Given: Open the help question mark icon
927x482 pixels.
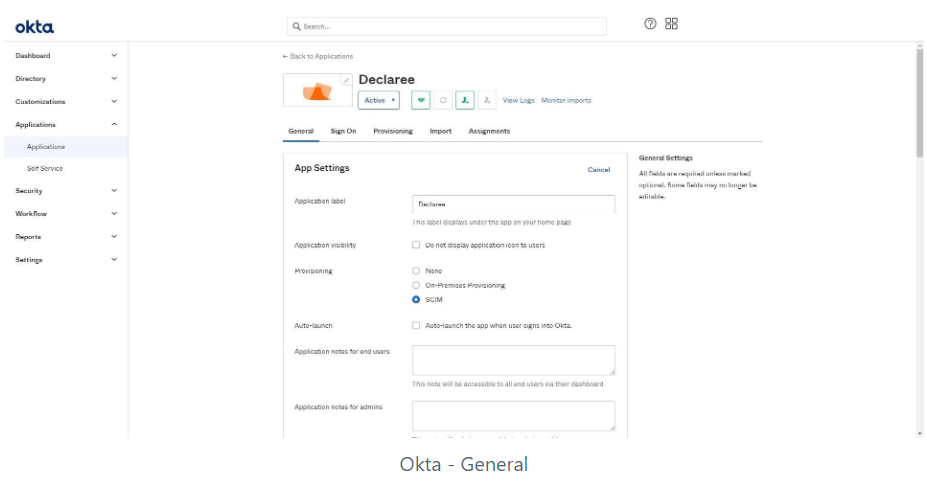Looking at the screenshot, I should pos(650,24).
